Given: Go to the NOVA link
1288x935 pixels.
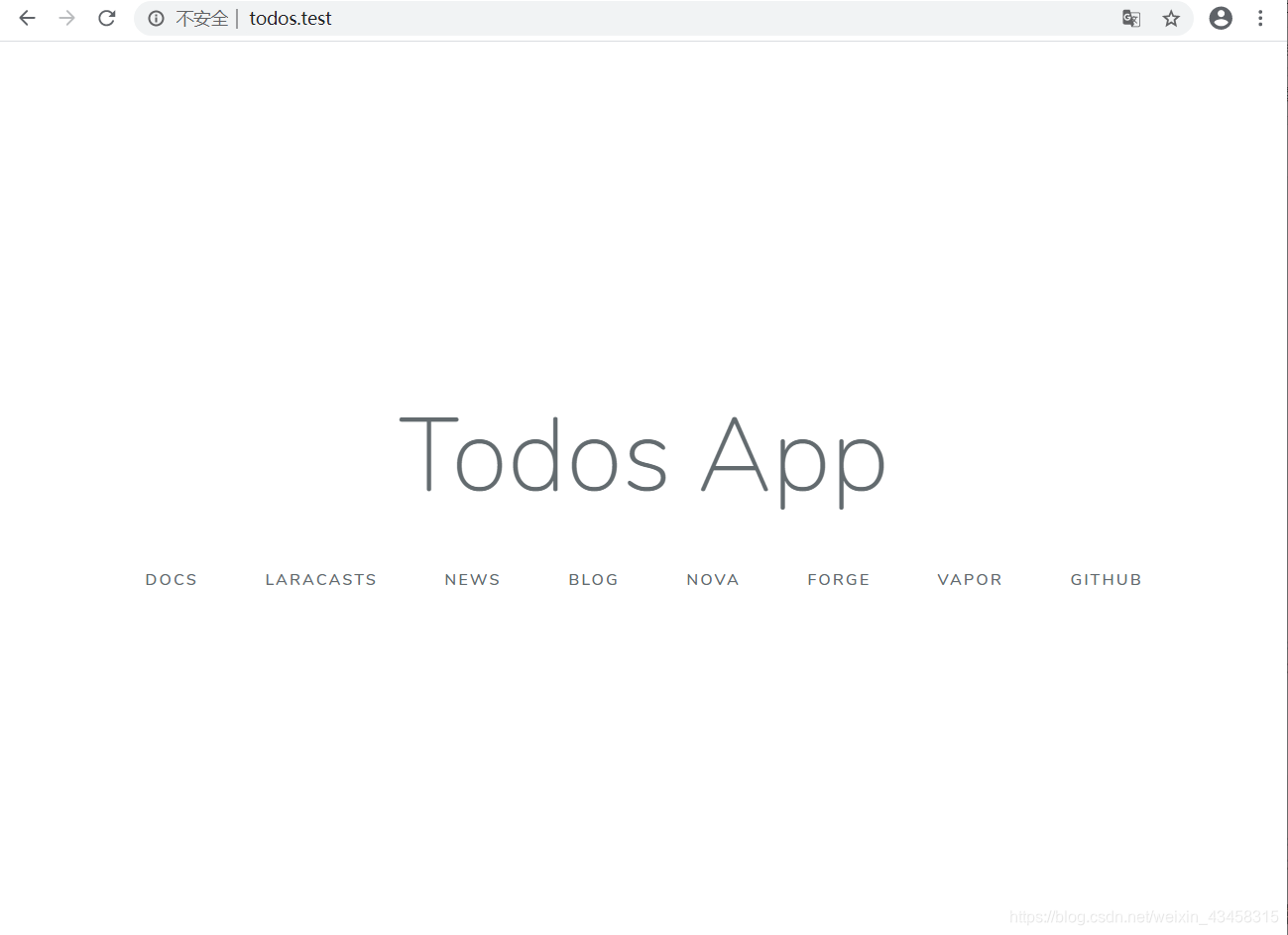Looking at the screenshot, I should click(713, 580).
